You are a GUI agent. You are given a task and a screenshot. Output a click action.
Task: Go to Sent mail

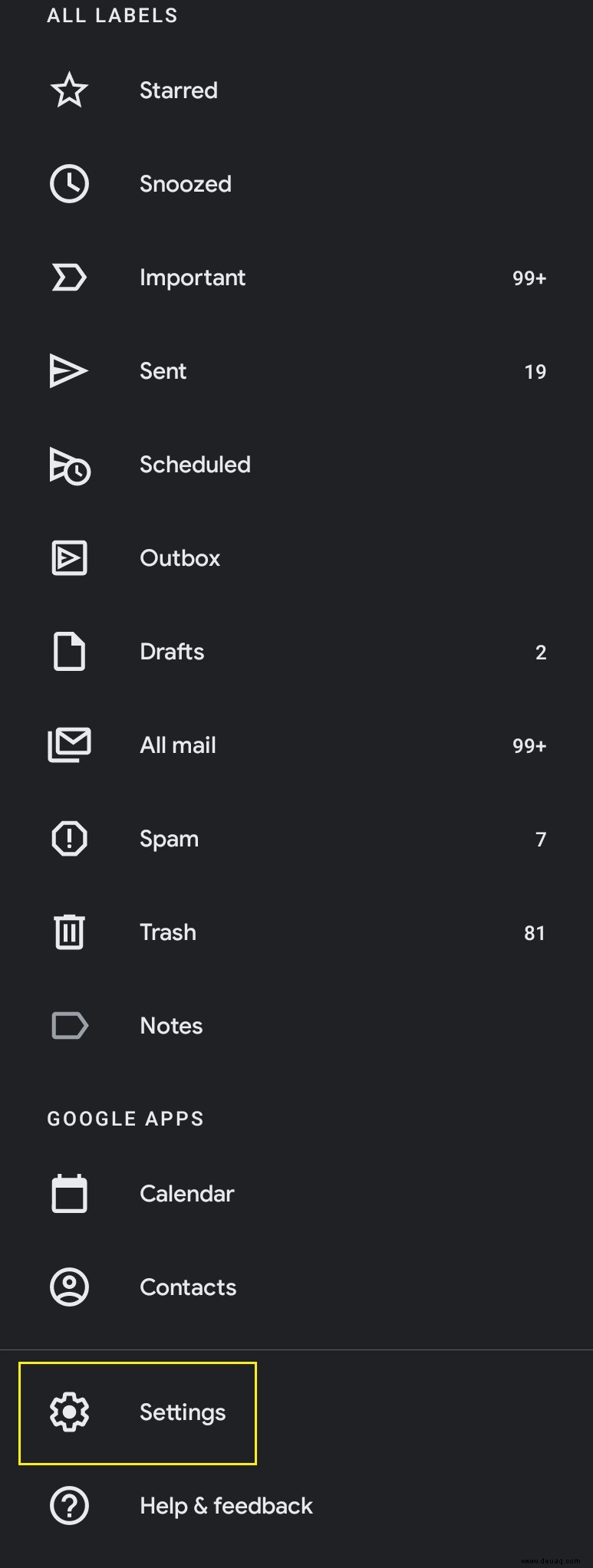(x=296, y=371)
